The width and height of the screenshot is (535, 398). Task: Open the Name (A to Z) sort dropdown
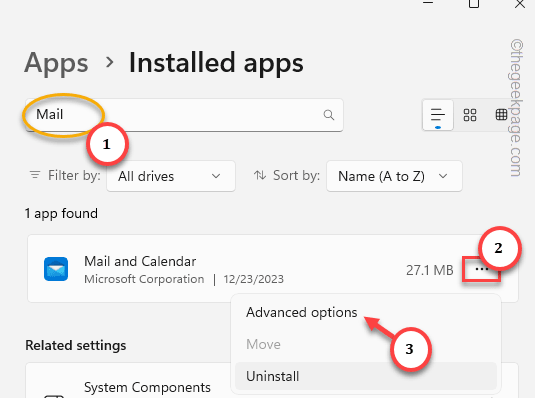394,176
